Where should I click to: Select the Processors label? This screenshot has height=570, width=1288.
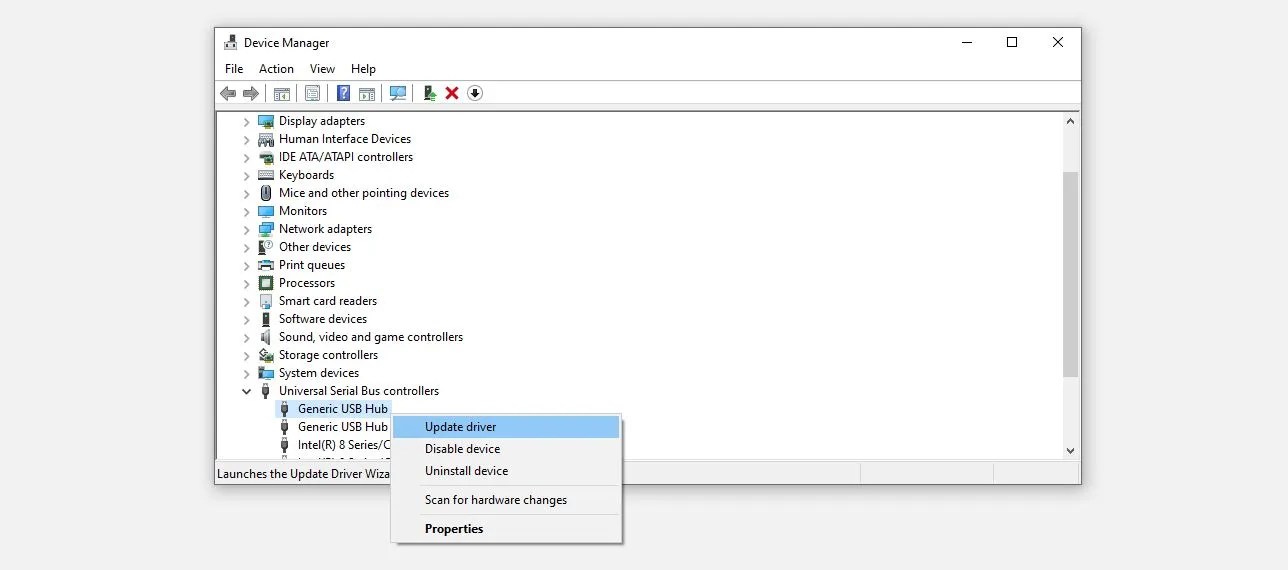click(x=307, y=283)
